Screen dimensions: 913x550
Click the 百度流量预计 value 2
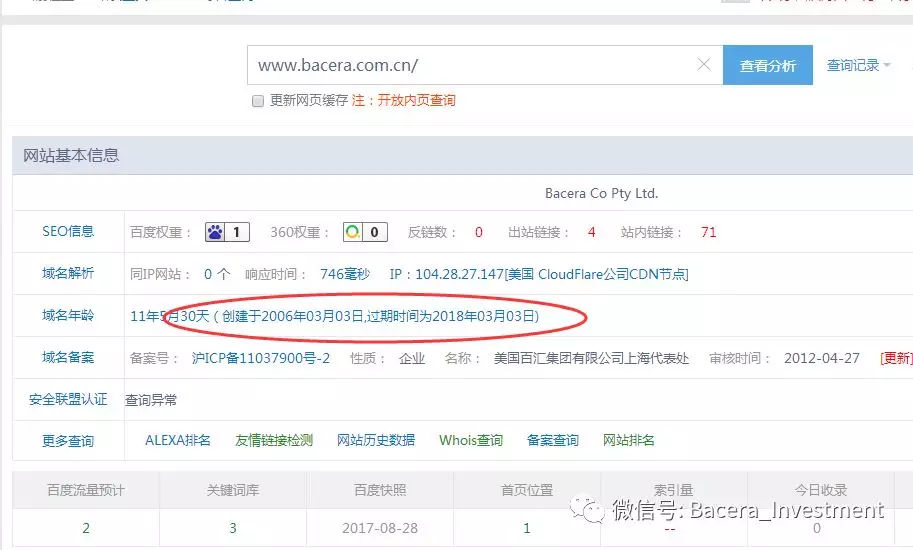(86, 528)
